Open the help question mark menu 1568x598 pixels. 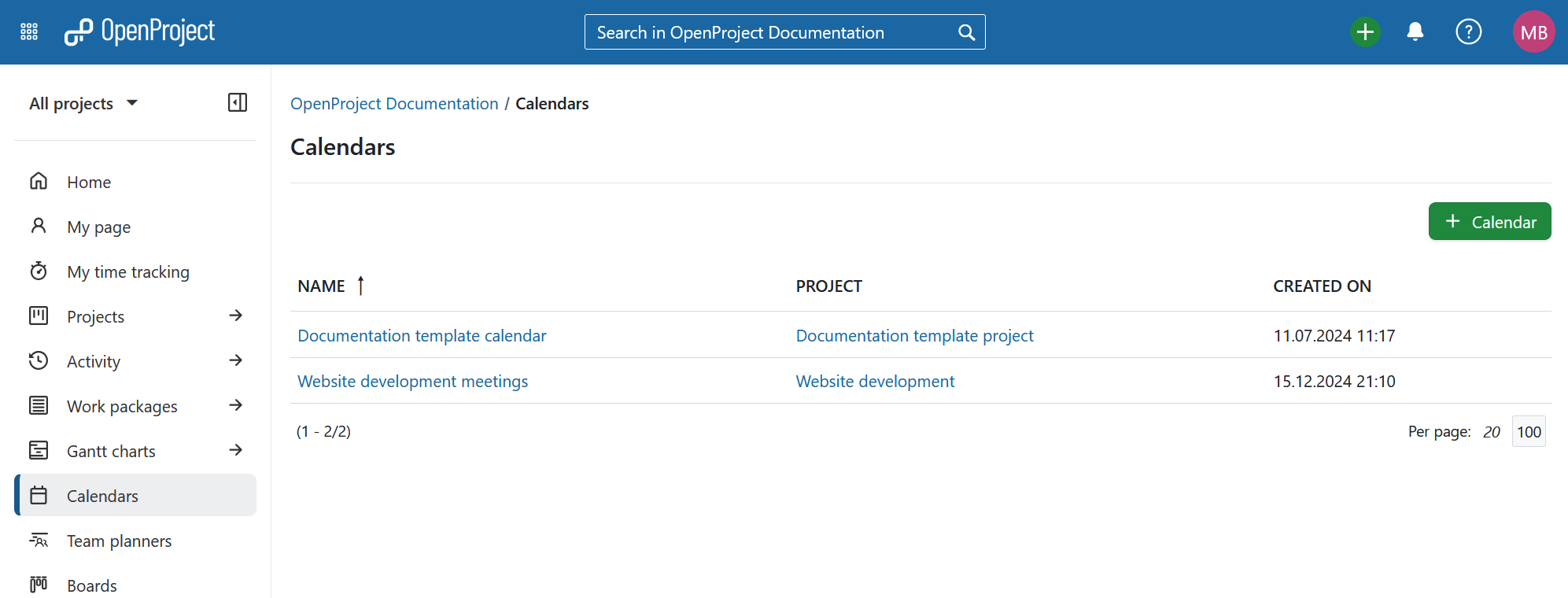coord(1468,31)
